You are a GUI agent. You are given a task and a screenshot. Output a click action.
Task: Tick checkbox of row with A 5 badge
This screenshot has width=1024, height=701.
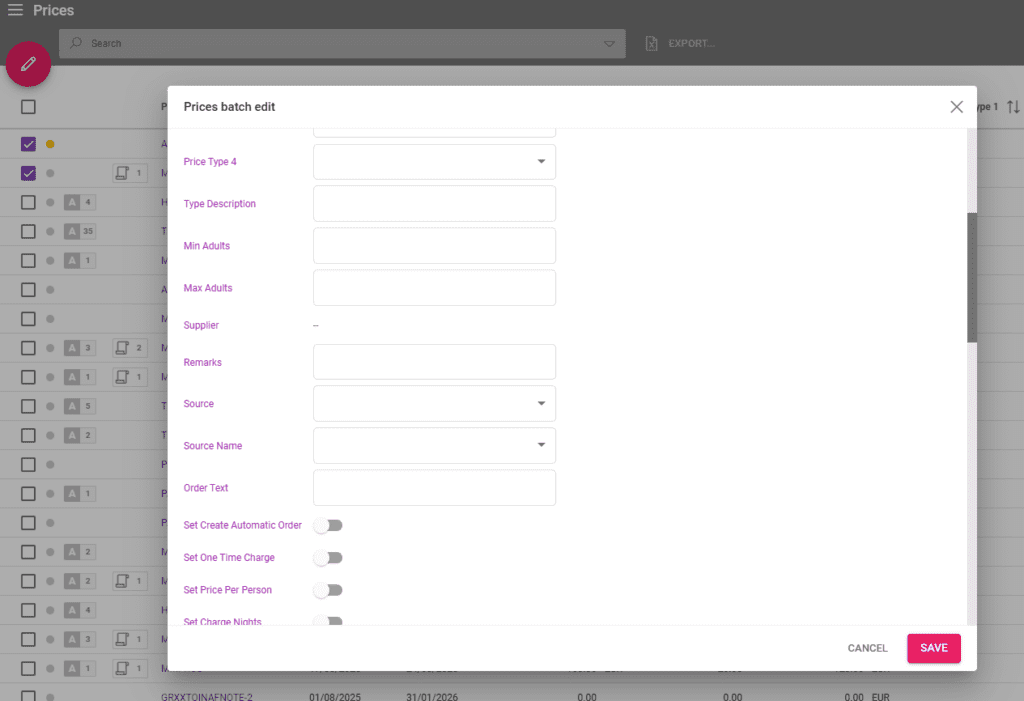click(28, 406)
